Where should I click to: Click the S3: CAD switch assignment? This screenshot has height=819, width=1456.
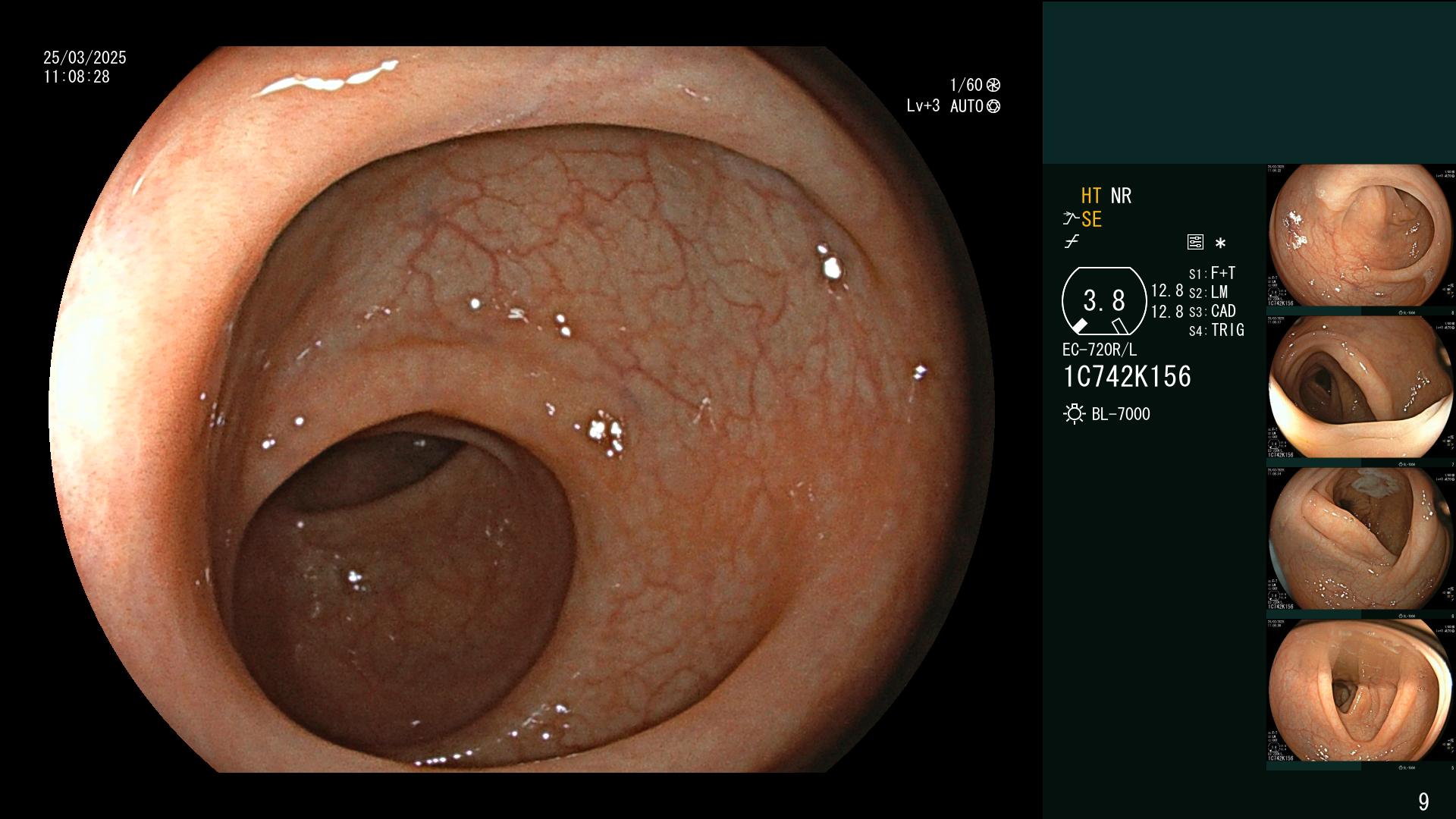click(1213, 311)
